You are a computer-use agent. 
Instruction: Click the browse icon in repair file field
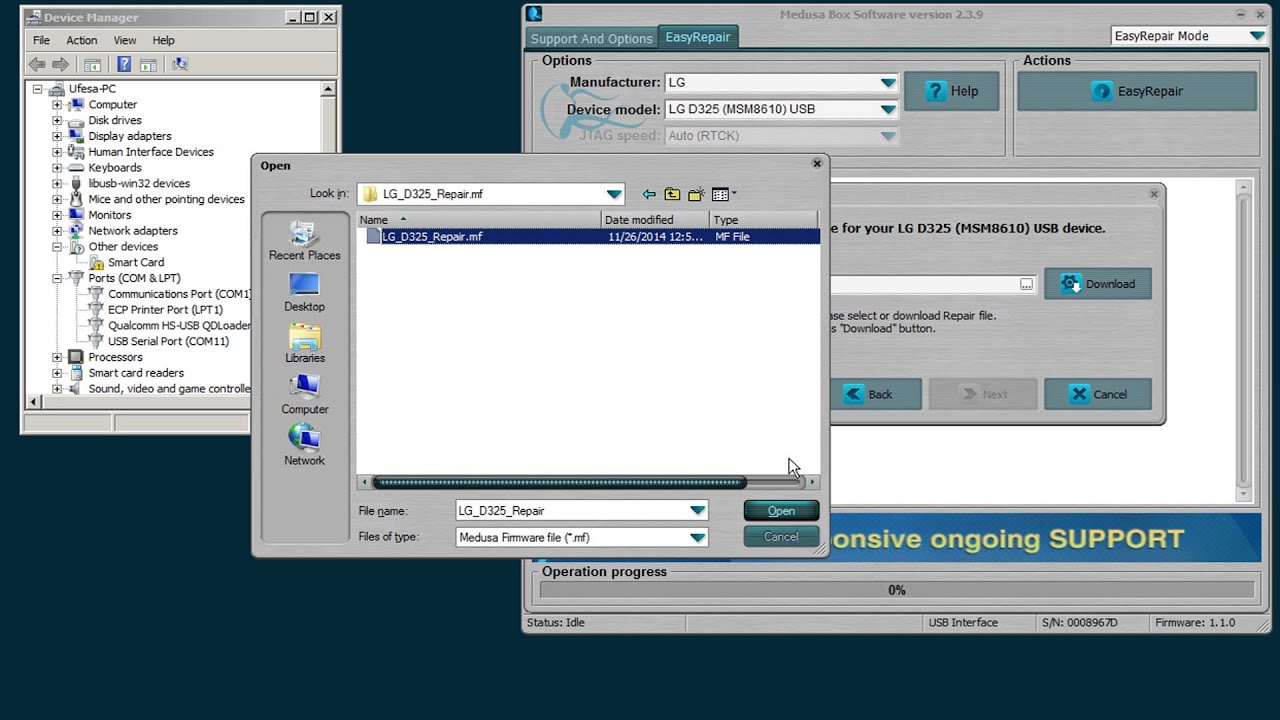(1026, 284)
